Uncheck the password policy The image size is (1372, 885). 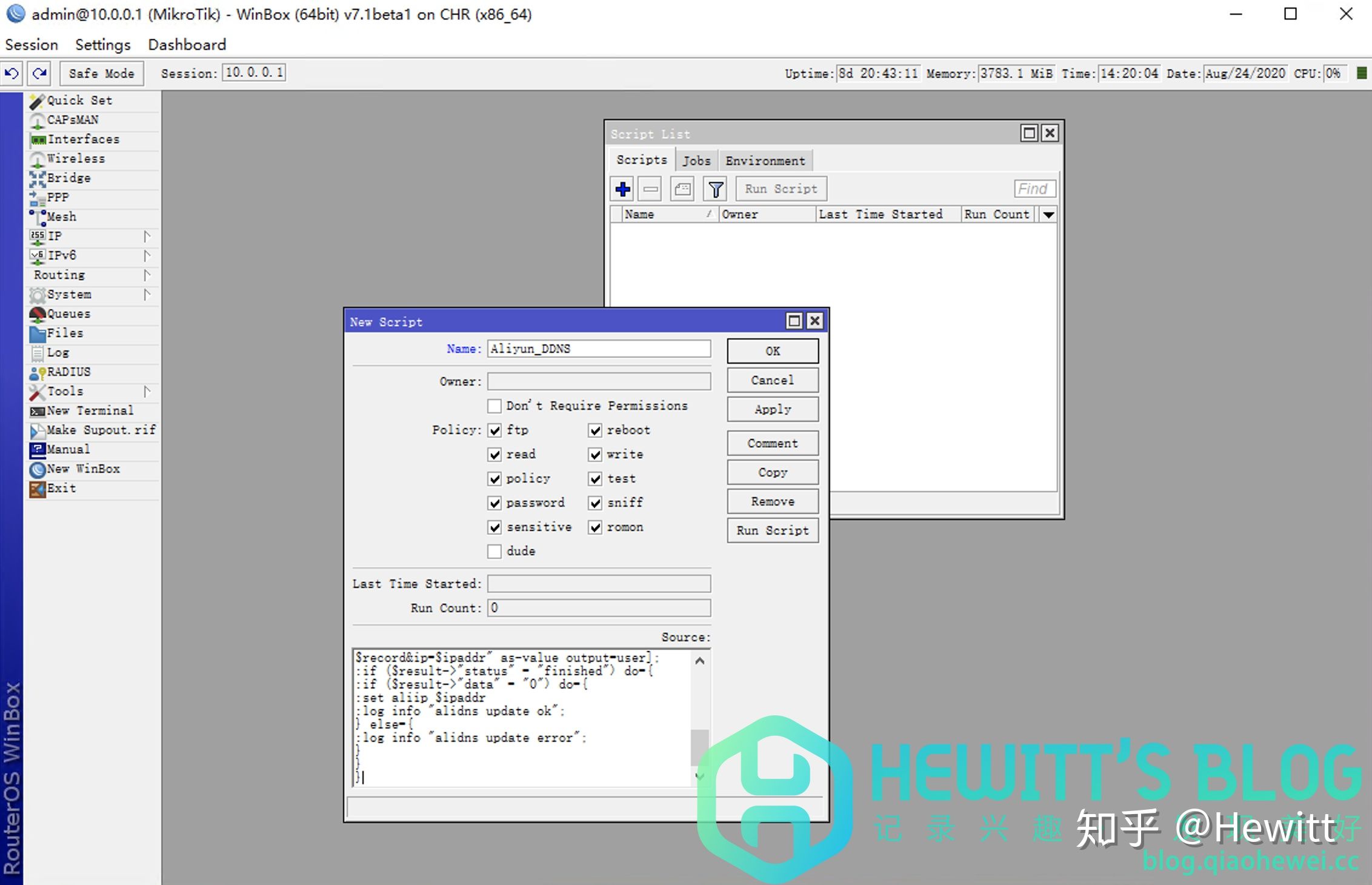pos(495,503)
